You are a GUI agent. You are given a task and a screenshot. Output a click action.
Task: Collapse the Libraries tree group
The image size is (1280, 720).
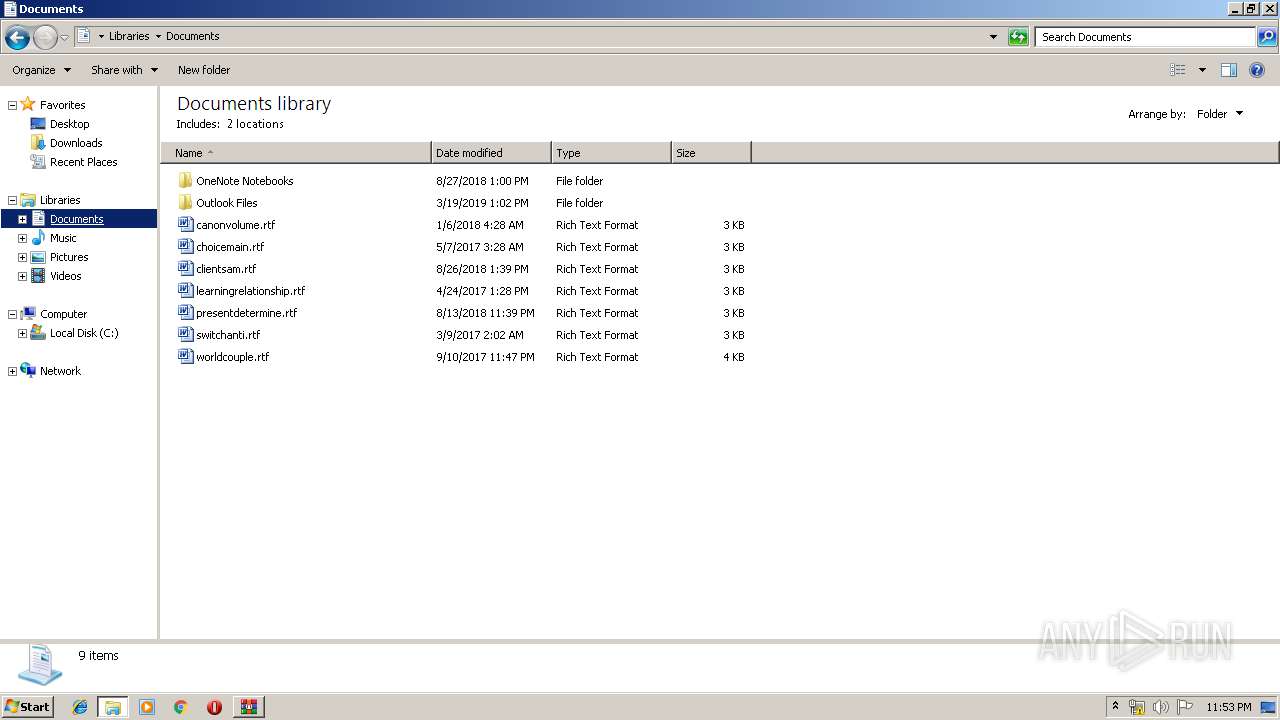12,200
